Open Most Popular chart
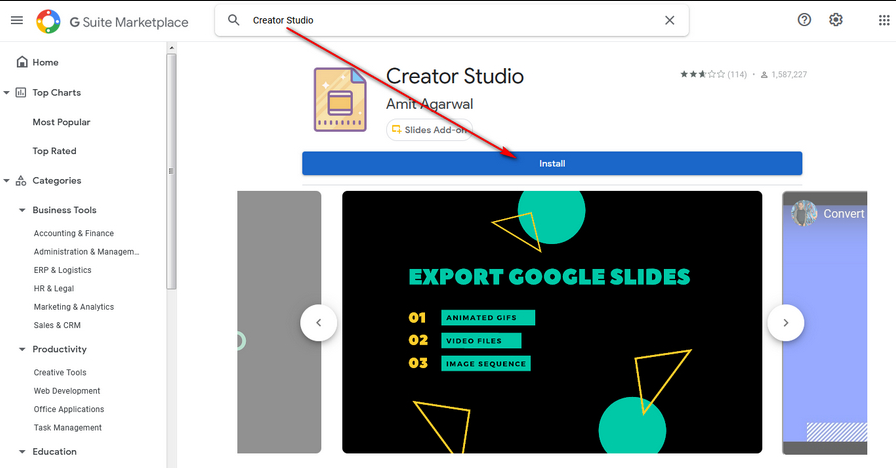The height and width of the screenshot is (468, 896). click(x=61, y=122)
